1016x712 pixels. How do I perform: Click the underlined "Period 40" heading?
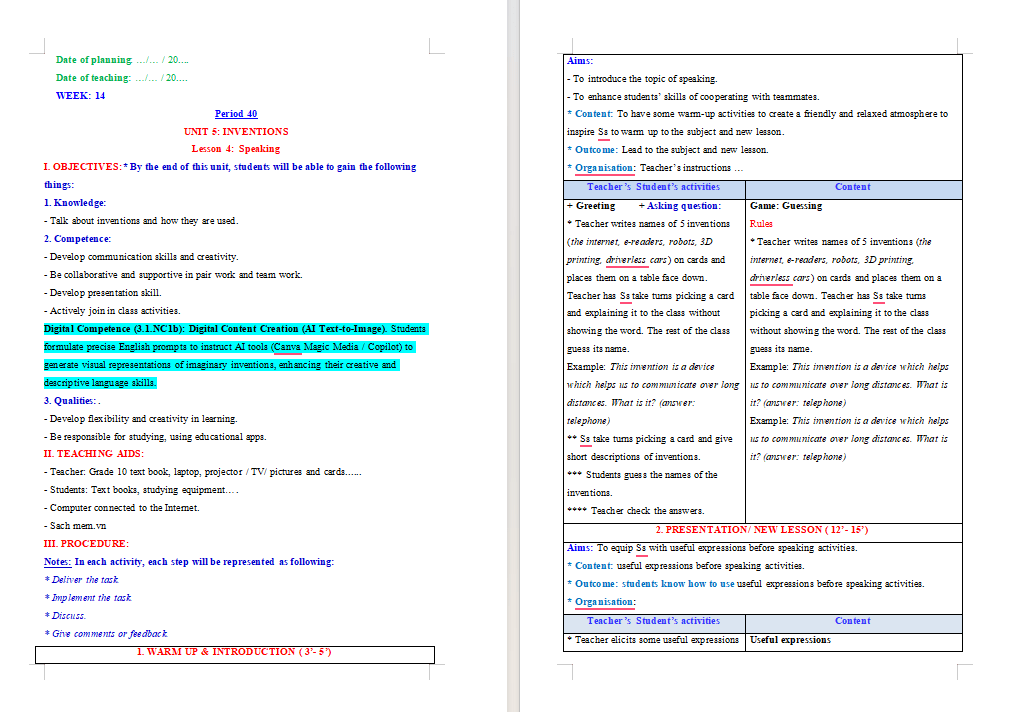tap(236, 113)
